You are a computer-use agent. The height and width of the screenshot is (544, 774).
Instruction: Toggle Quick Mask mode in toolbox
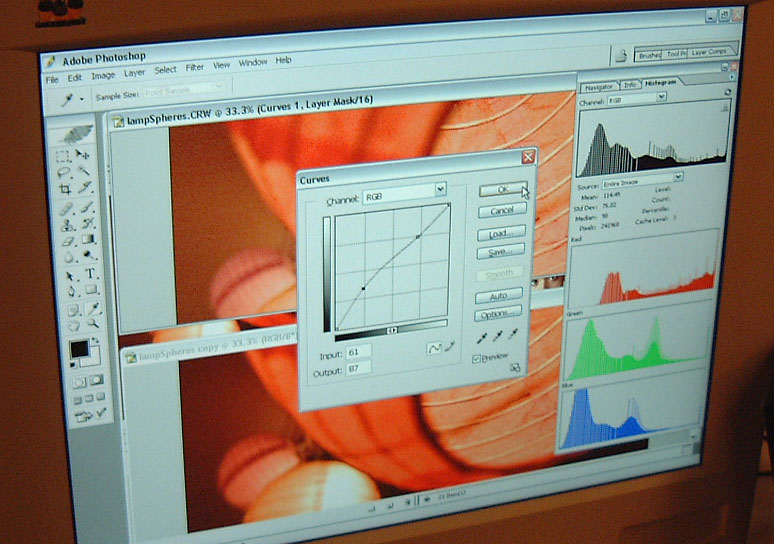click(98, 381)
